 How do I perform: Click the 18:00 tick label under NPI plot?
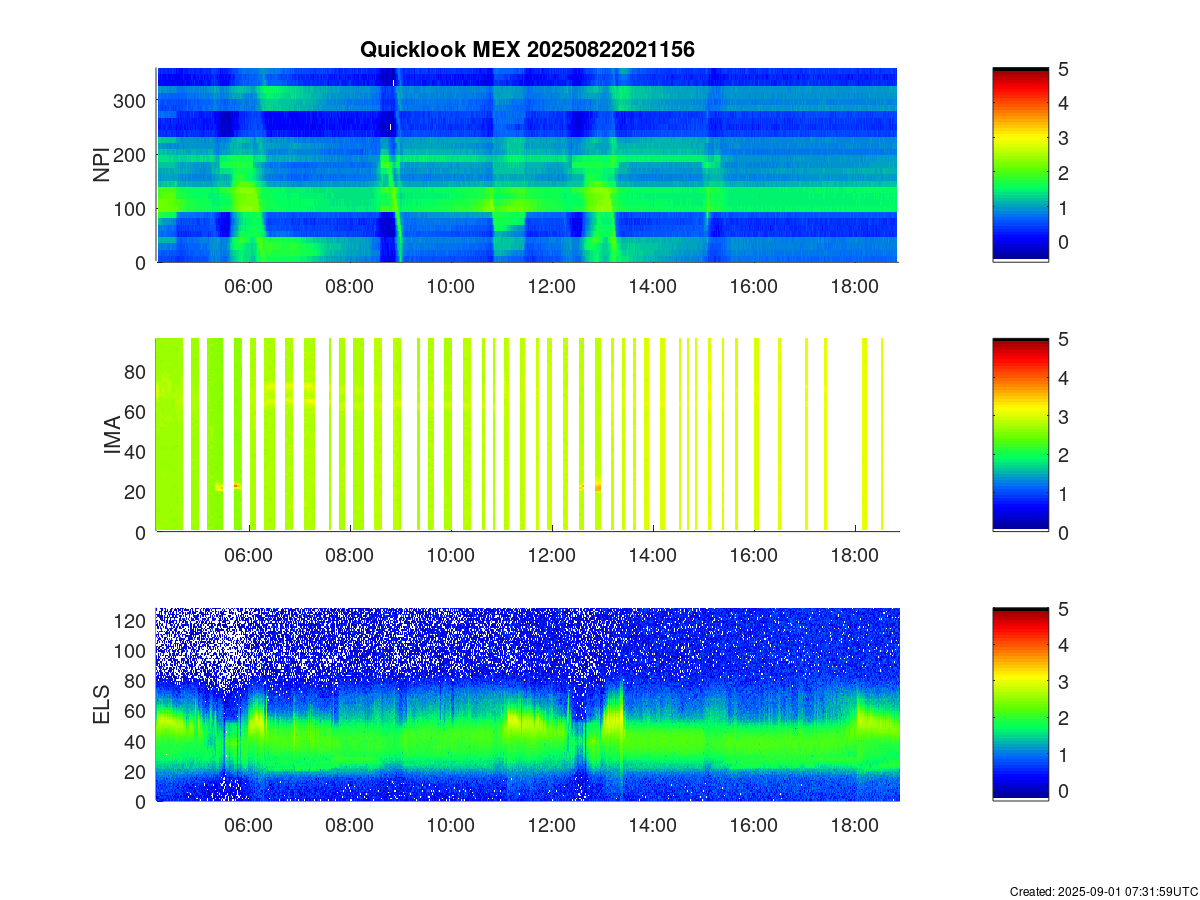point(854,286)
